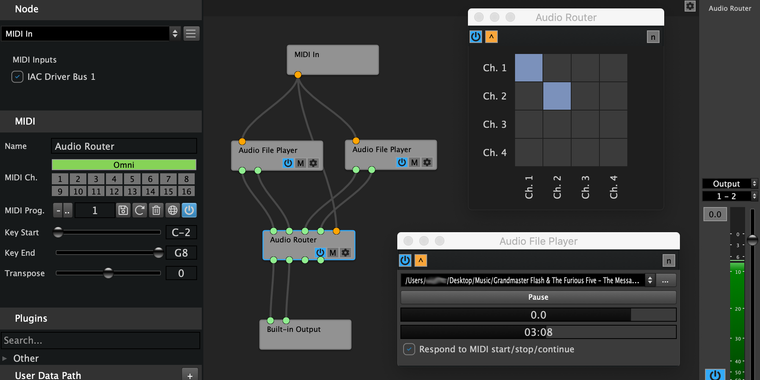
Task: Toggle power in the Audio Router window
Action: pos(476,37)
